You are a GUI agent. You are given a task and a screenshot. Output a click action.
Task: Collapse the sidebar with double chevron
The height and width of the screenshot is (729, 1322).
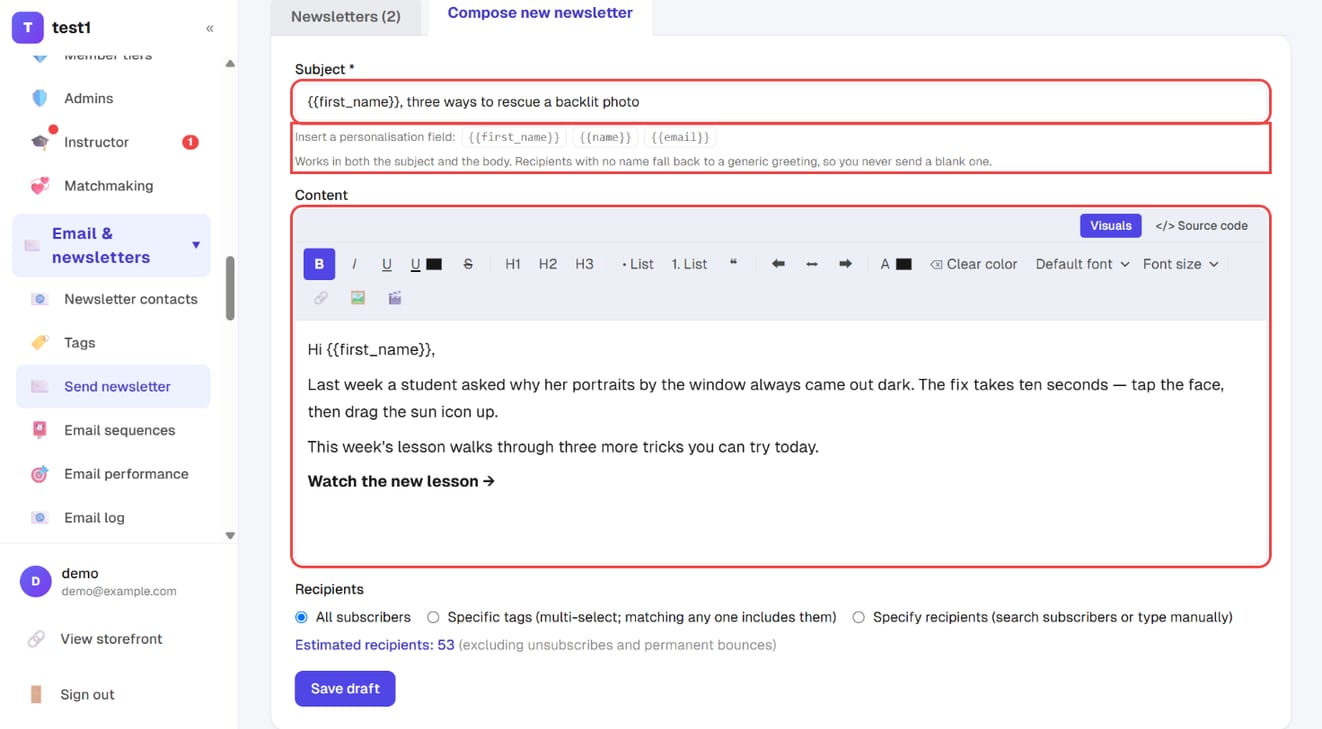pyautogui.click(x=210, y=28)
